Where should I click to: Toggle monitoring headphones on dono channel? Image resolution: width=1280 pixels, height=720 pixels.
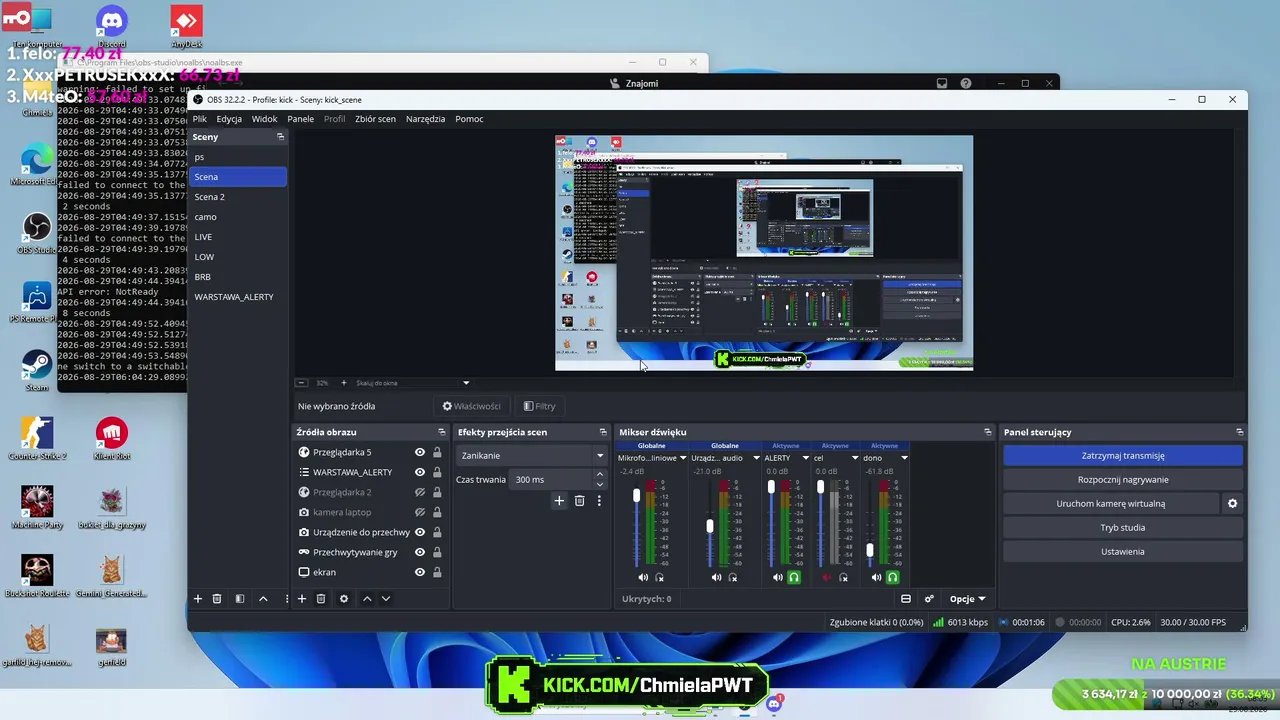click(893, 577)
